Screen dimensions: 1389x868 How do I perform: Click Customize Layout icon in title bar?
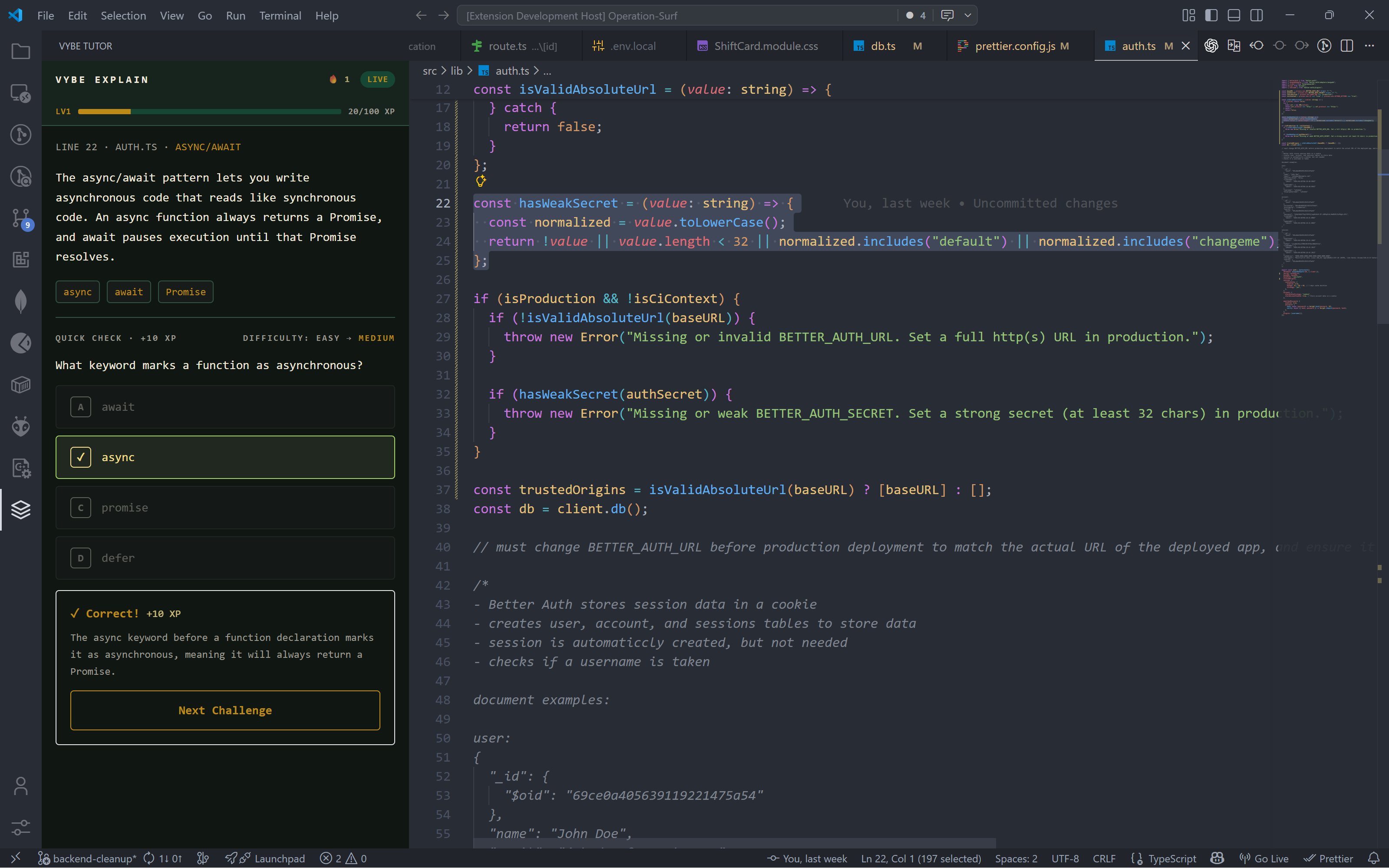1189,16
